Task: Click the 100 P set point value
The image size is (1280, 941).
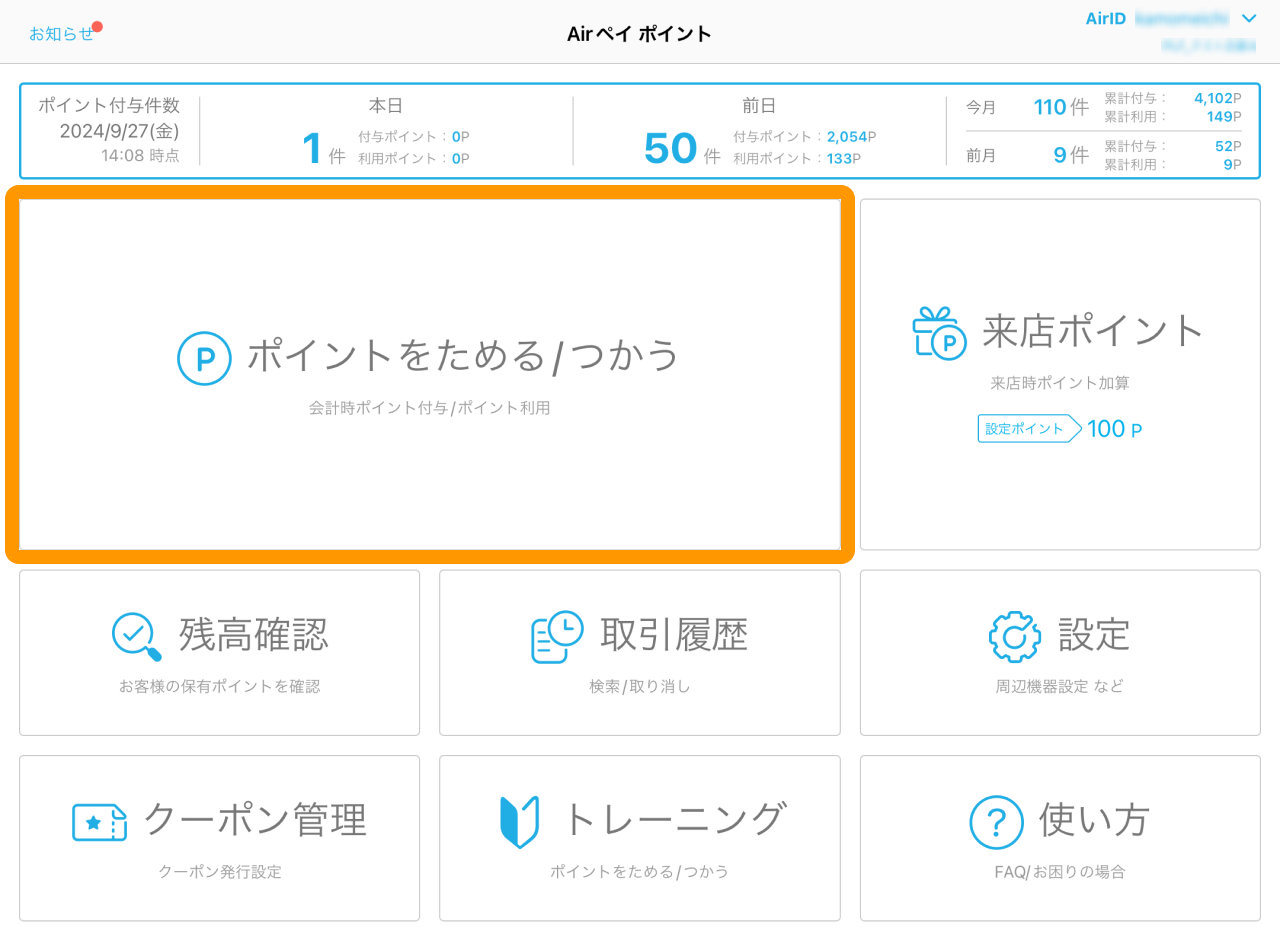Action: (x=1114, y=430)
